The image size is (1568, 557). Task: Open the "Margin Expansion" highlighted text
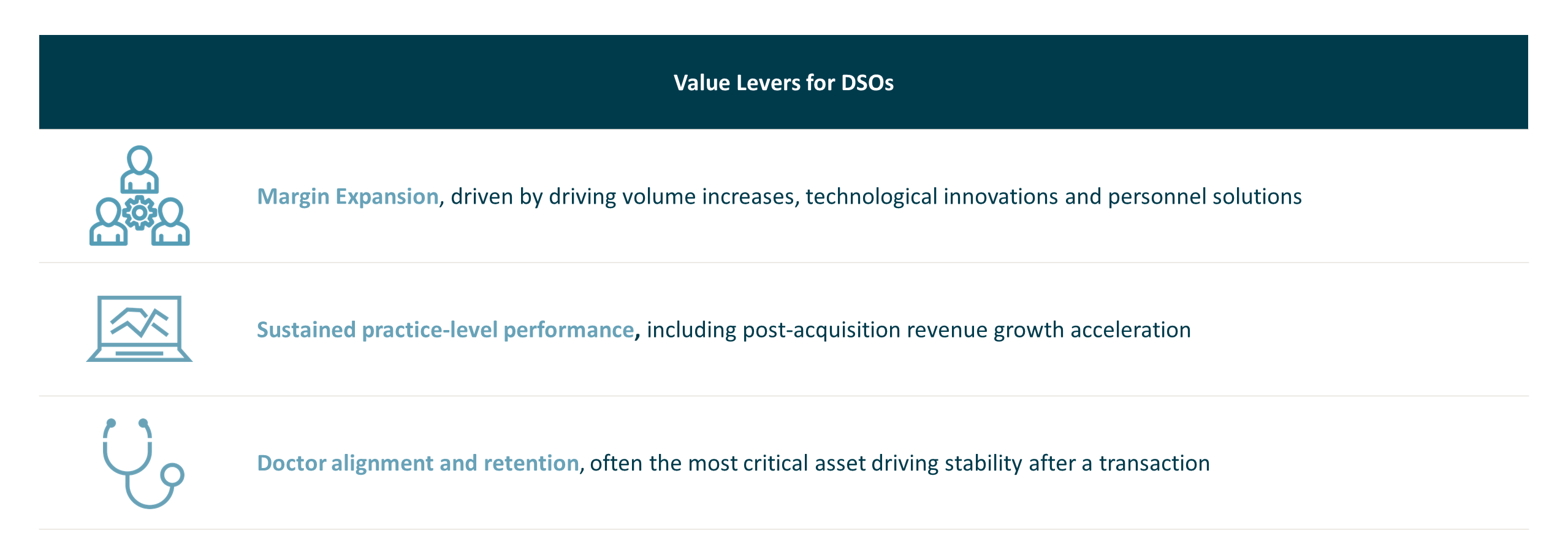(x=348, y=197)
